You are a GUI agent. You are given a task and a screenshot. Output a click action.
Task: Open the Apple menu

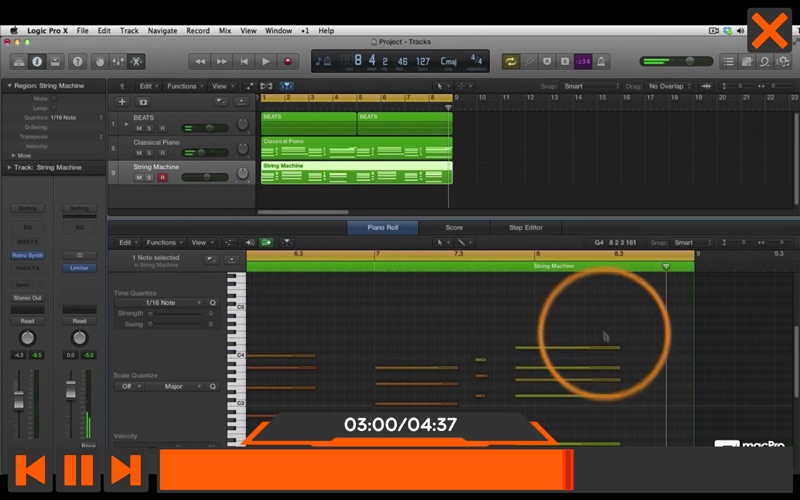(14, 31)
